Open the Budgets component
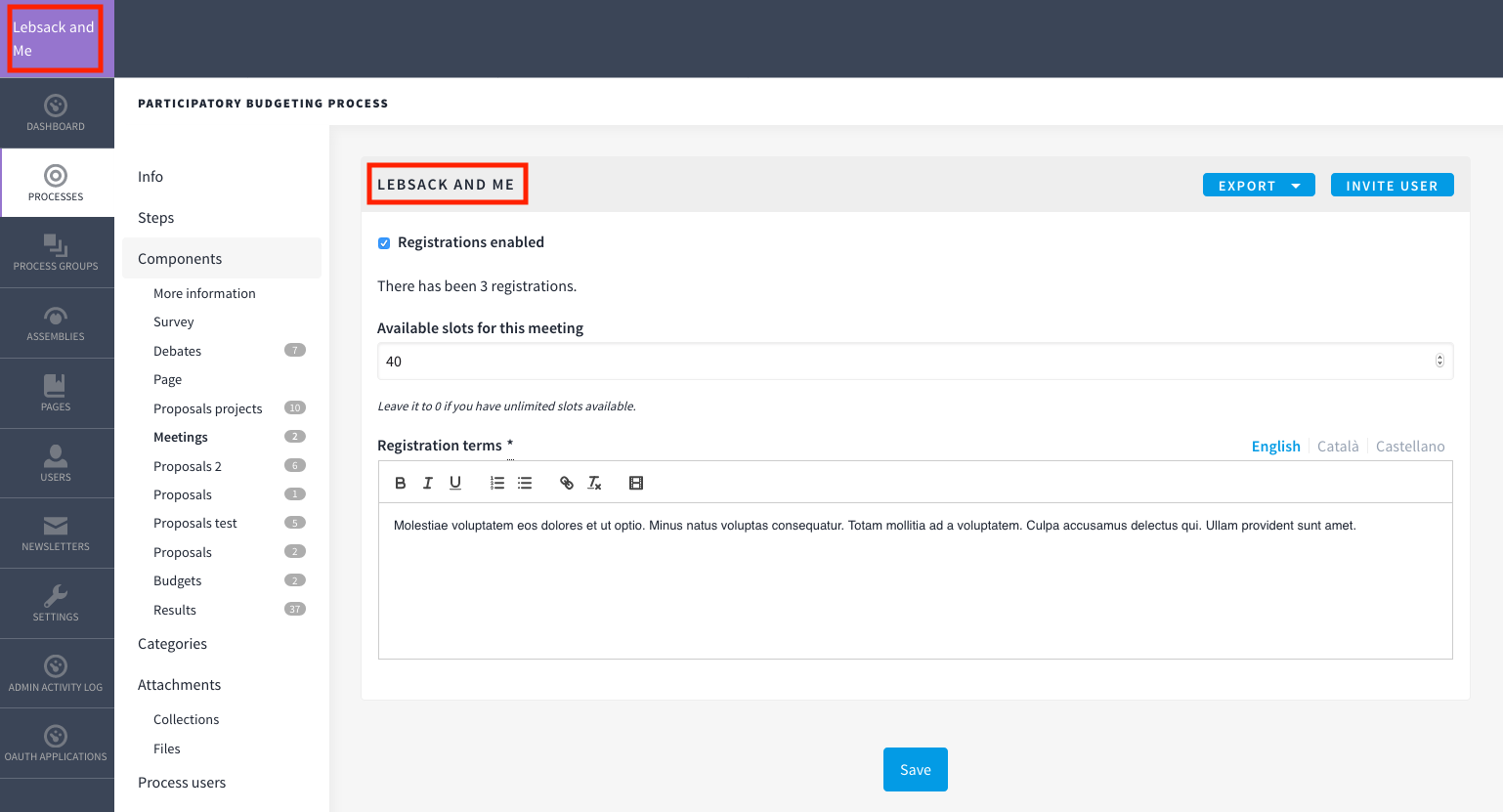Screen dimensions: 1503x812 point(177,580)
